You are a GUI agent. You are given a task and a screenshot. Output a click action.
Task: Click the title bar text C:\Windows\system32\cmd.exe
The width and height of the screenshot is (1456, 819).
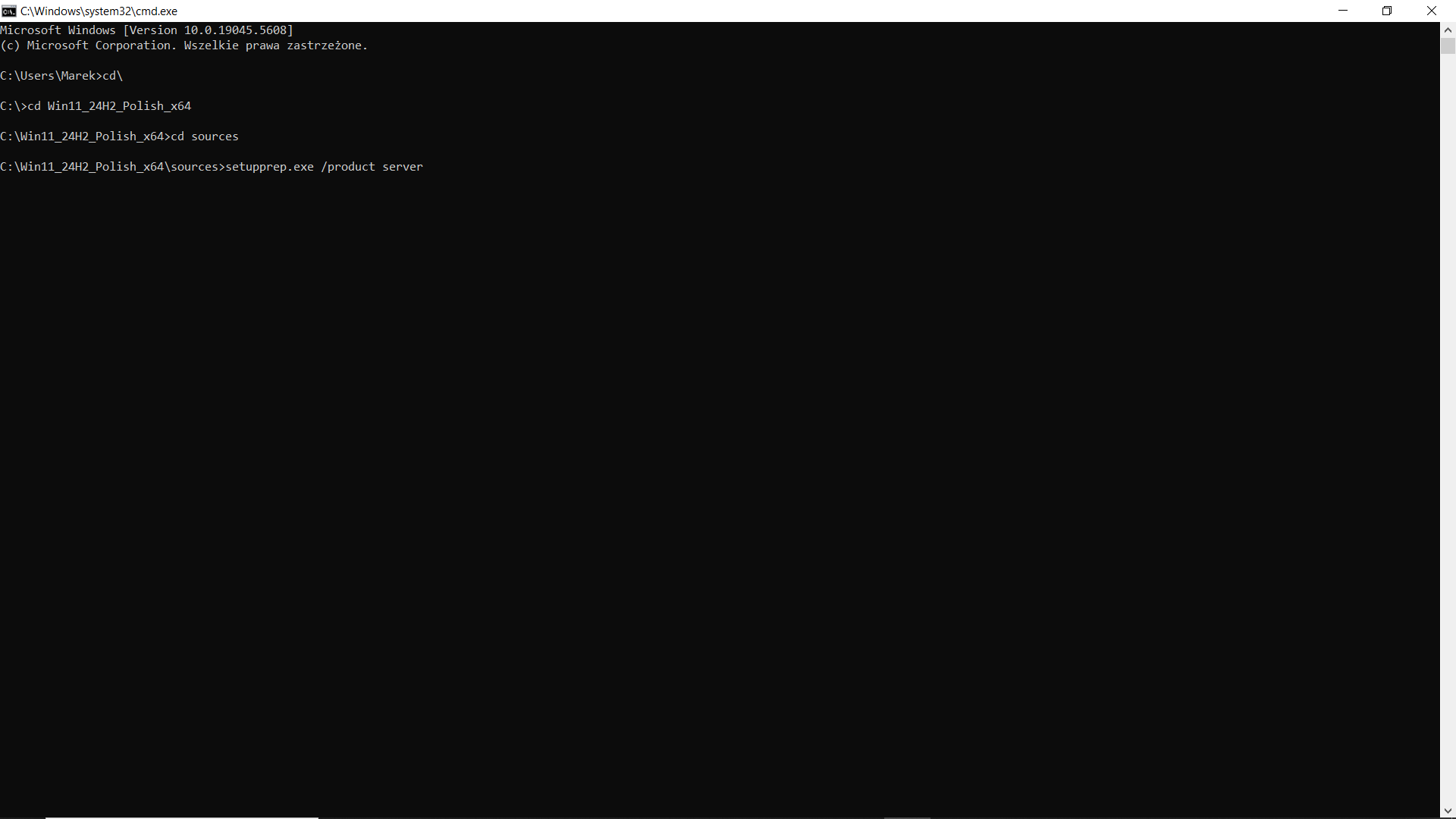(99, 11)
